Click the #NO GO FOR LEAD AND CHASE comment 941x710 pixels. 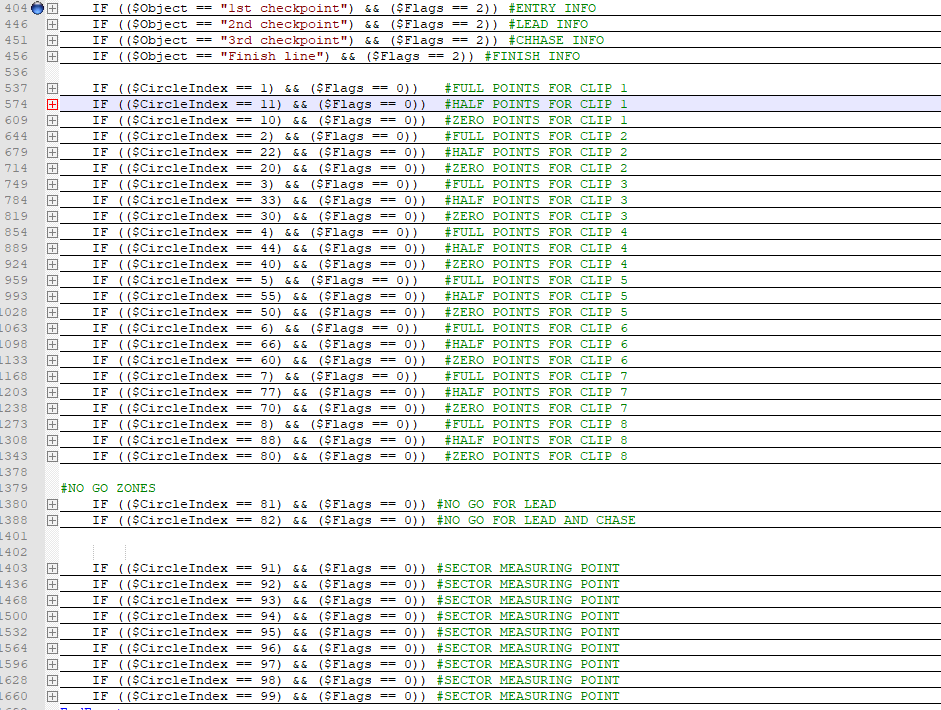536,520
